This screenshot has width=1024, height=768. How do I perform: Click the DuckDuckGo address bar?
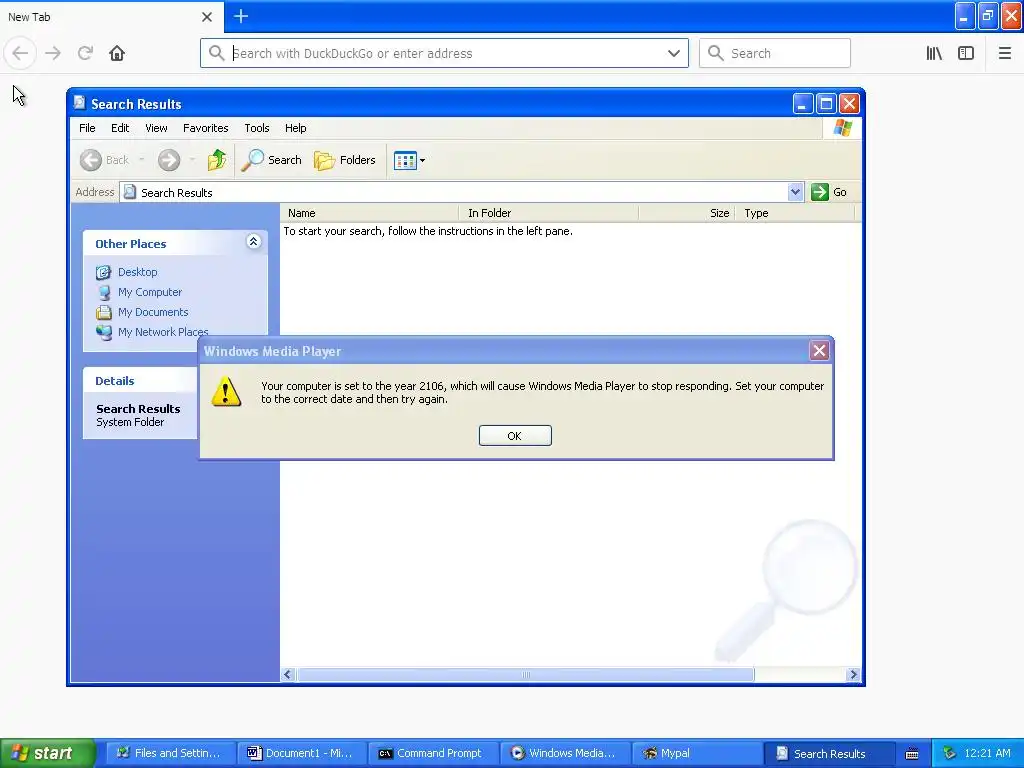tap(444, 53)
